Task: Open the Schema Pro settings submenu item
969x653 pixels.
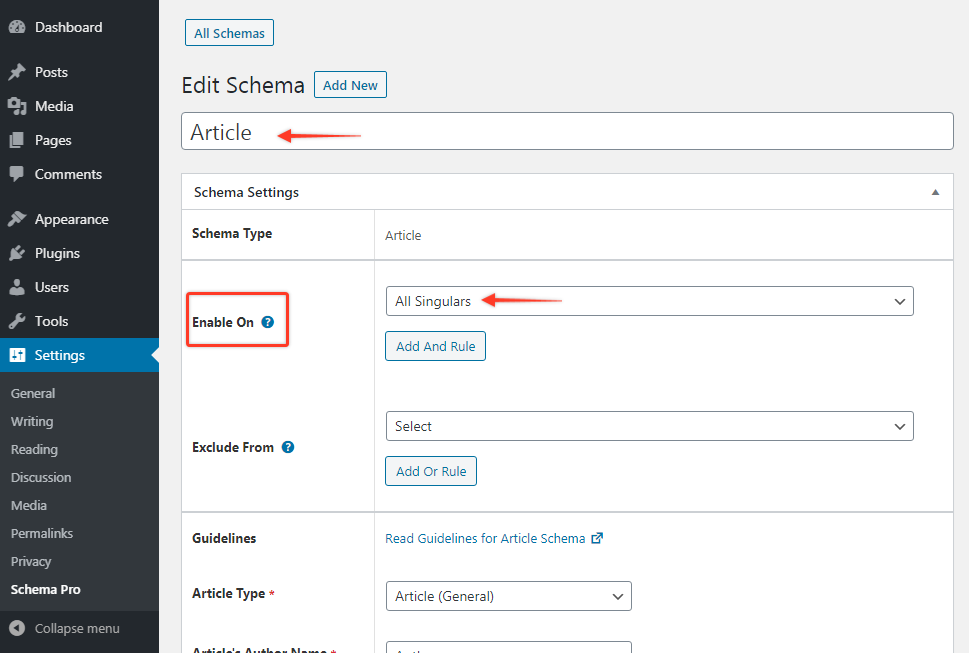Action: click(46, 589)
